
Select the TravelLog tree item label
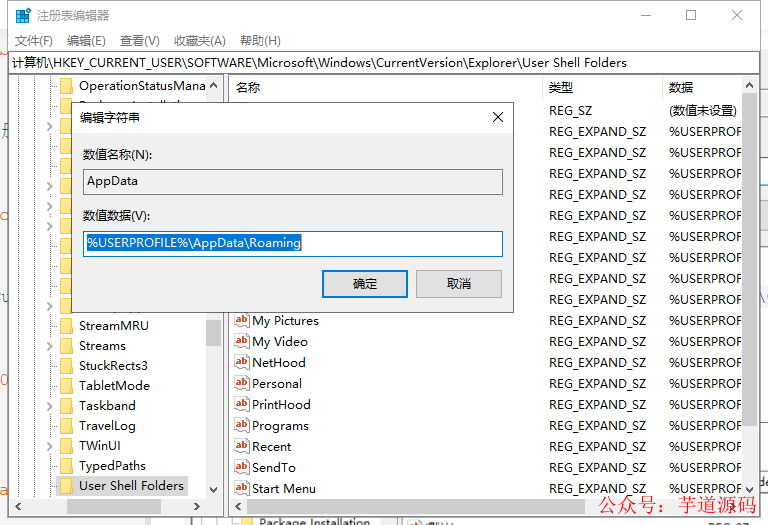[107, 426]
